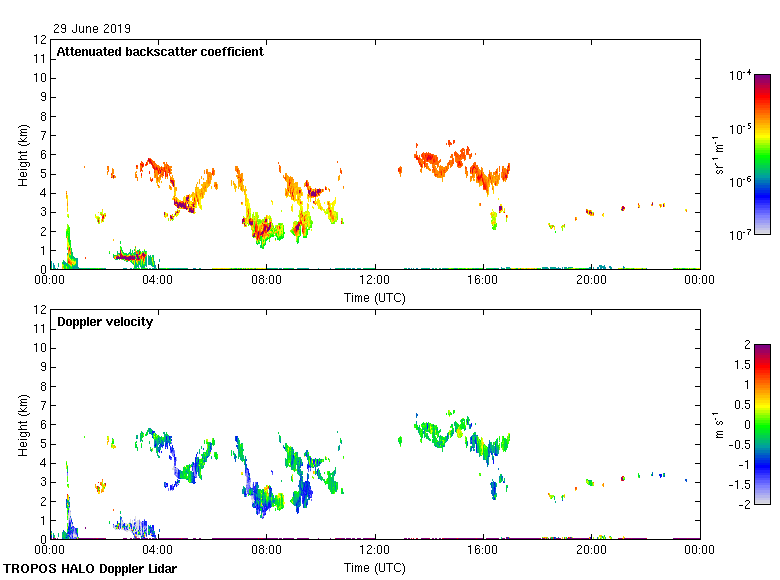Viewport: 780px width, 580px height.
Task: Click the 10^-7 label on backscatter color bar
Action: tap(740, 235)
